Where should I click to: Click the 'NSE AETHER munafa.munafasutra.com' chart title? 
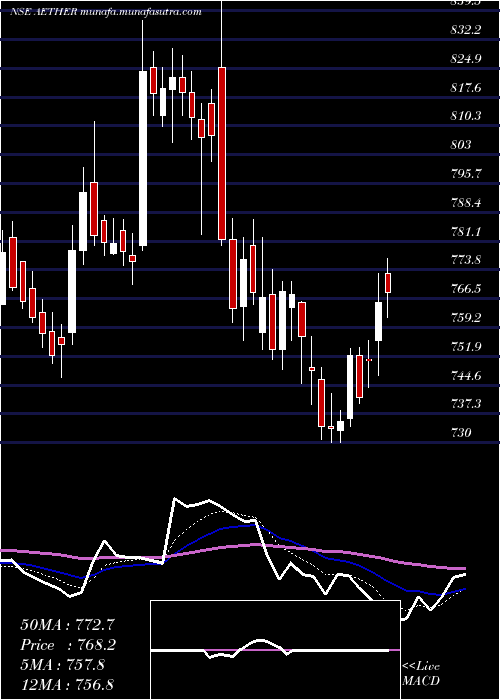(x=106, y=12)
